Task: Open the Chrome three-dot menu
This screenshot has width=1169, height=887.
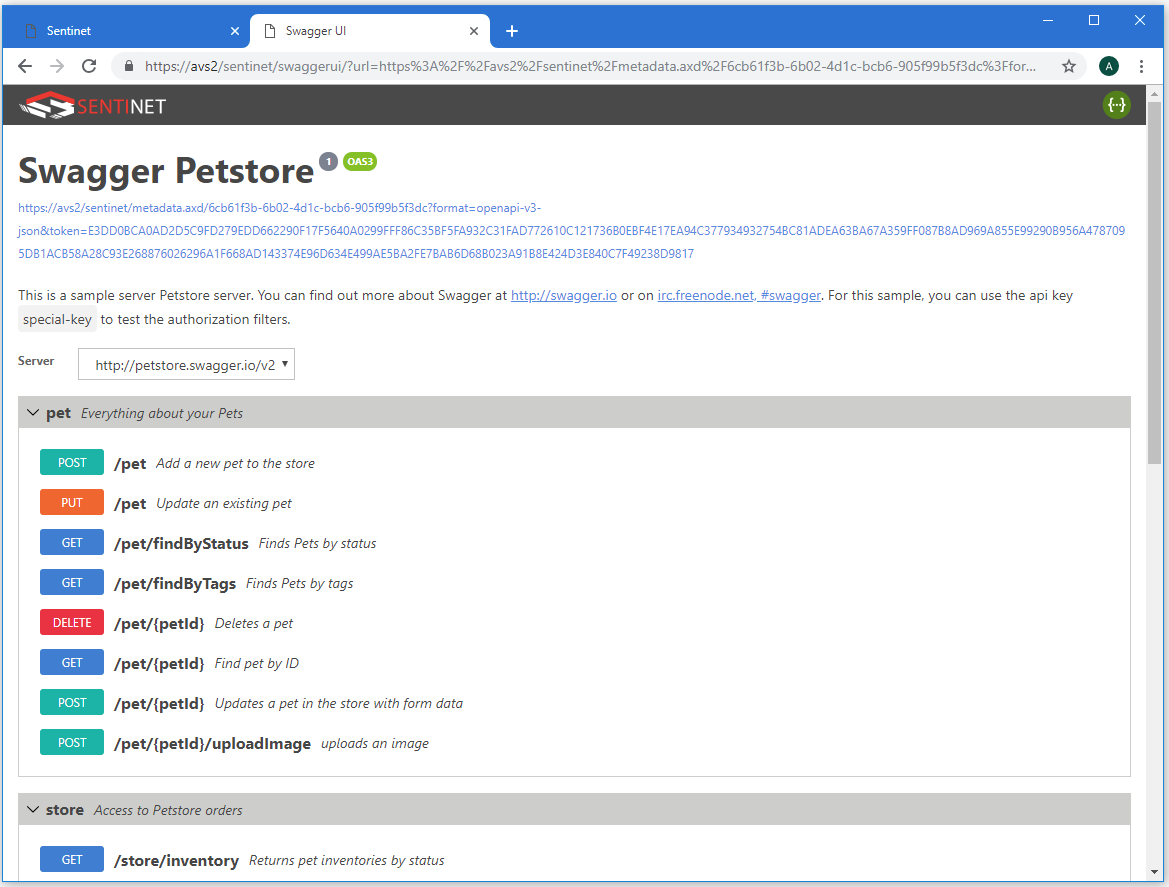Action: [x=1141, y=66]
